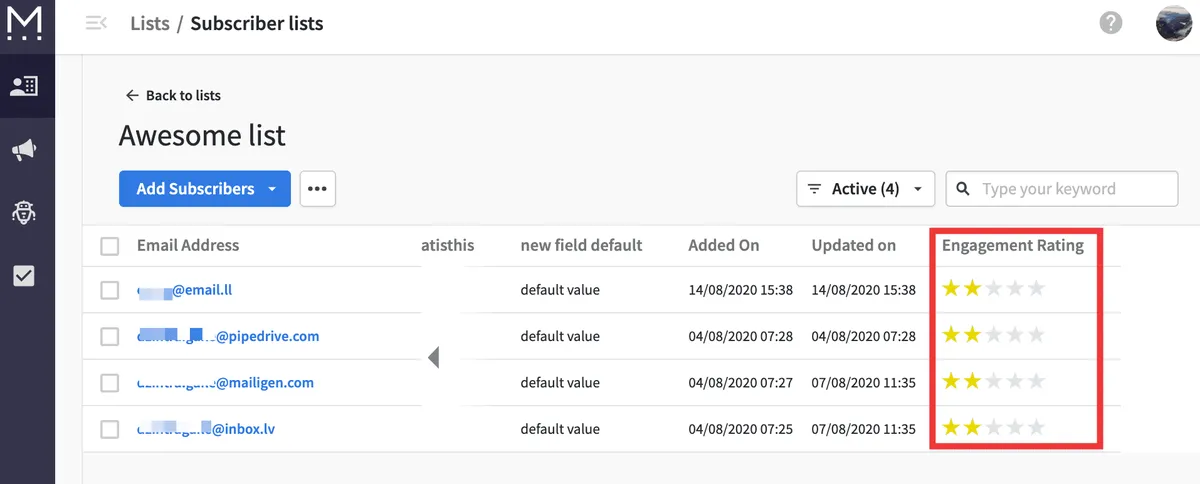Select the @inbox.lv subscriber row checkbox
Image resolution: width=1200 pixels, height=484 pixels.
(x=110, y=429)
